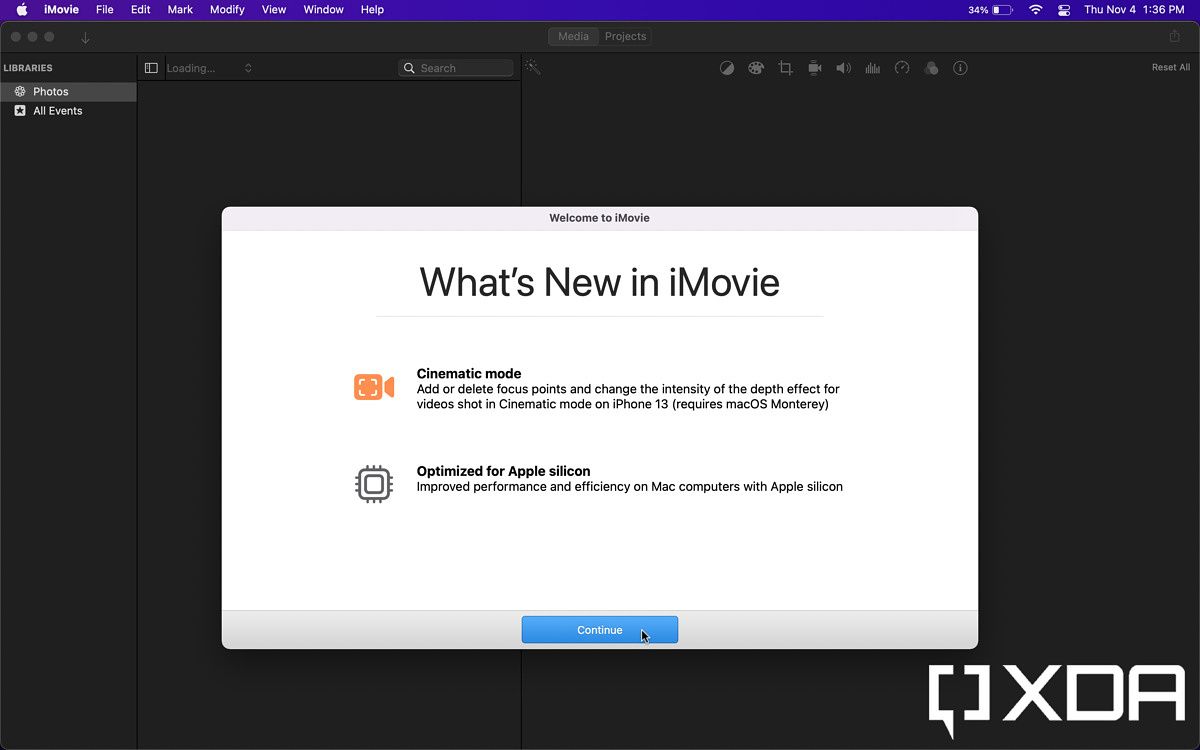Click in the Search field
The image size is (1200, 750).
[456, 68]
